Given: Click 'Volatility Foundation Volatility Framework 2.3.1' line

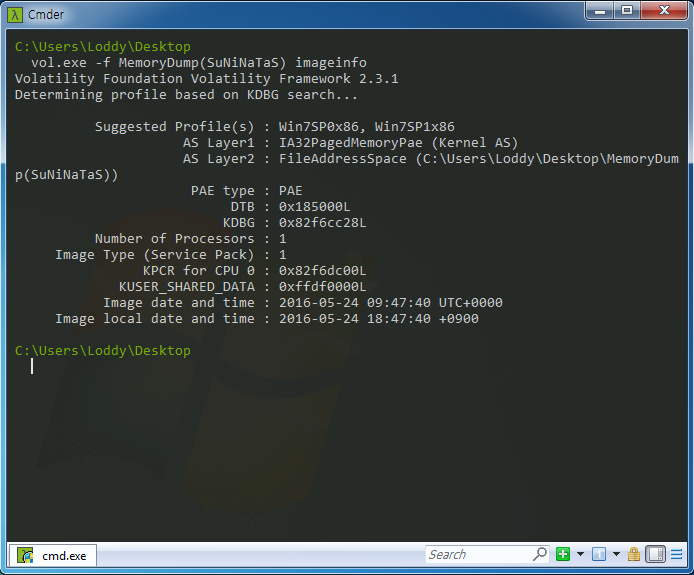Looking at the screenshot, I should click(x=207, y=79).
